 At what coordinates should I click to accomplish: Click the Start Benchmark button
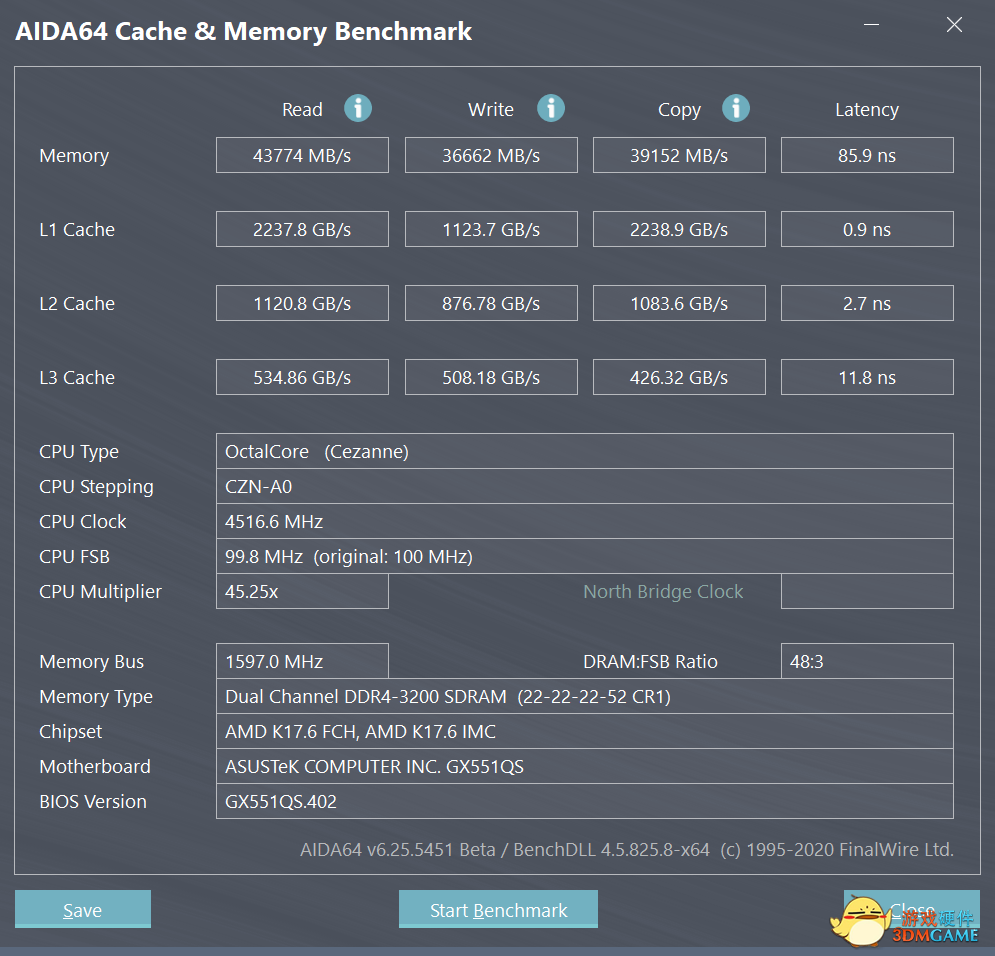coord(498,910)
